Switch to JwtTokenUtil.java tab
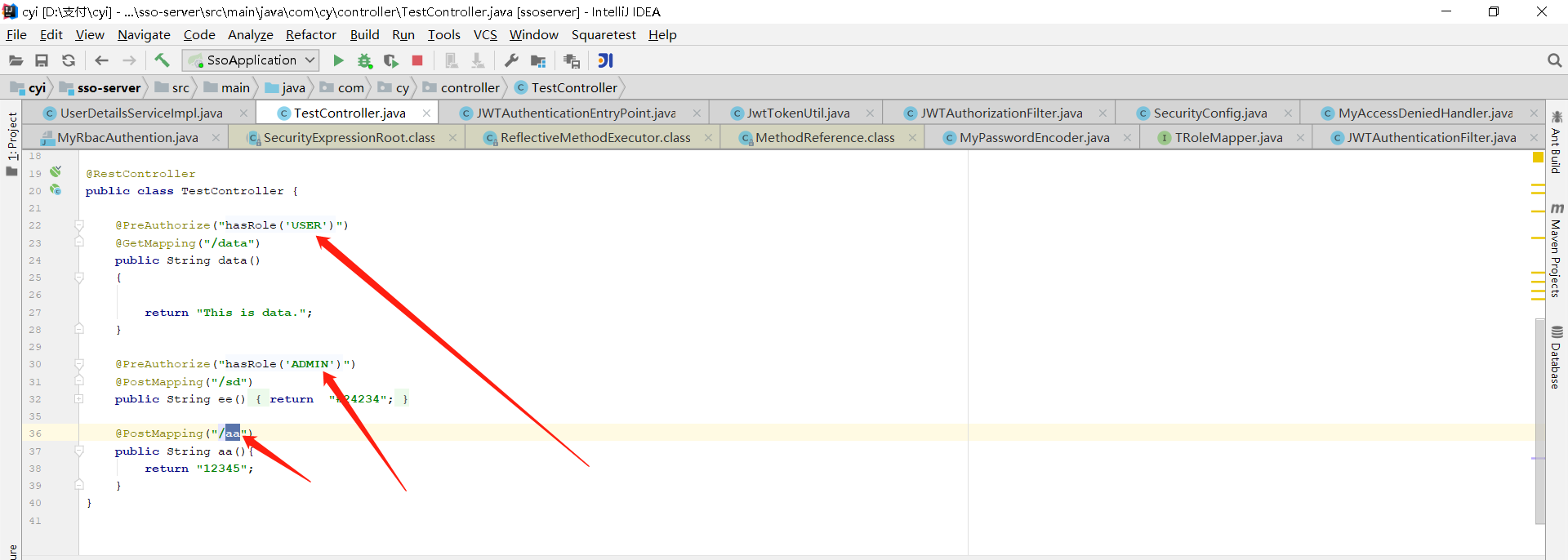Viewport: 1568px width, 560px height. (798, 113)
